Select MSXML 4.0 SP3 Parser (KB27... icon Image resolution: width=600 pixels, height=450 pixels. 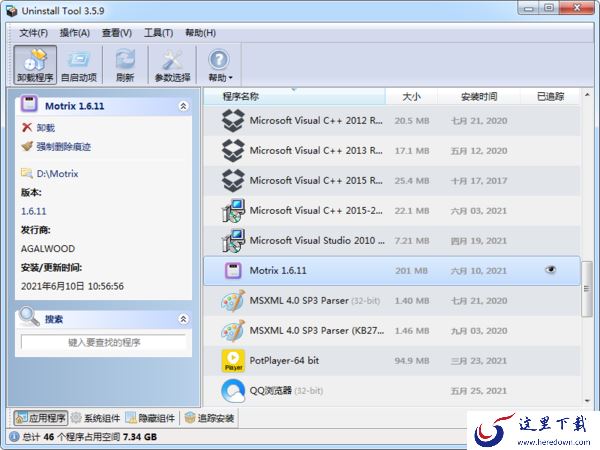pos(233,331)
